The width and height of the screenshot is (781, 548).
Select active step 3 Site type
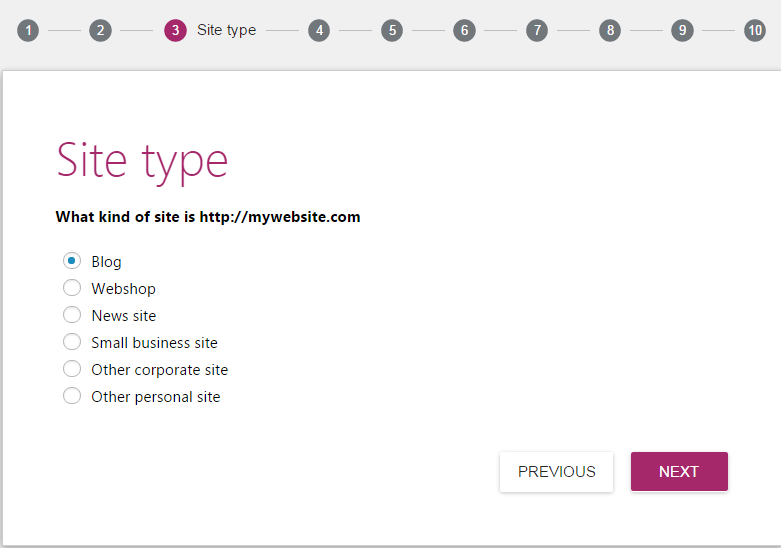tap(175, 30)
